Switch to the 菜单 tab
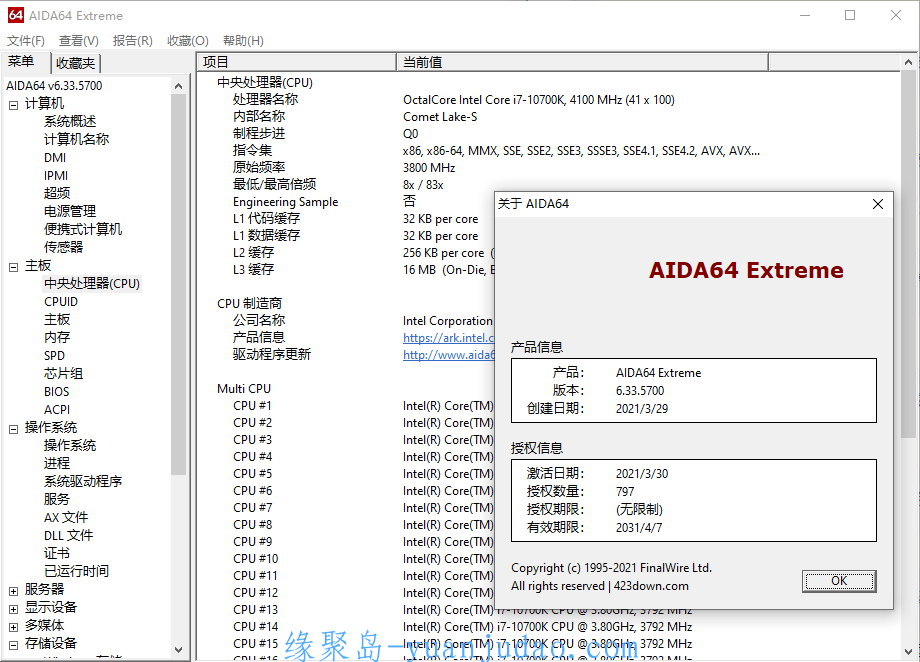920x662 pixels. pos(21,62)
